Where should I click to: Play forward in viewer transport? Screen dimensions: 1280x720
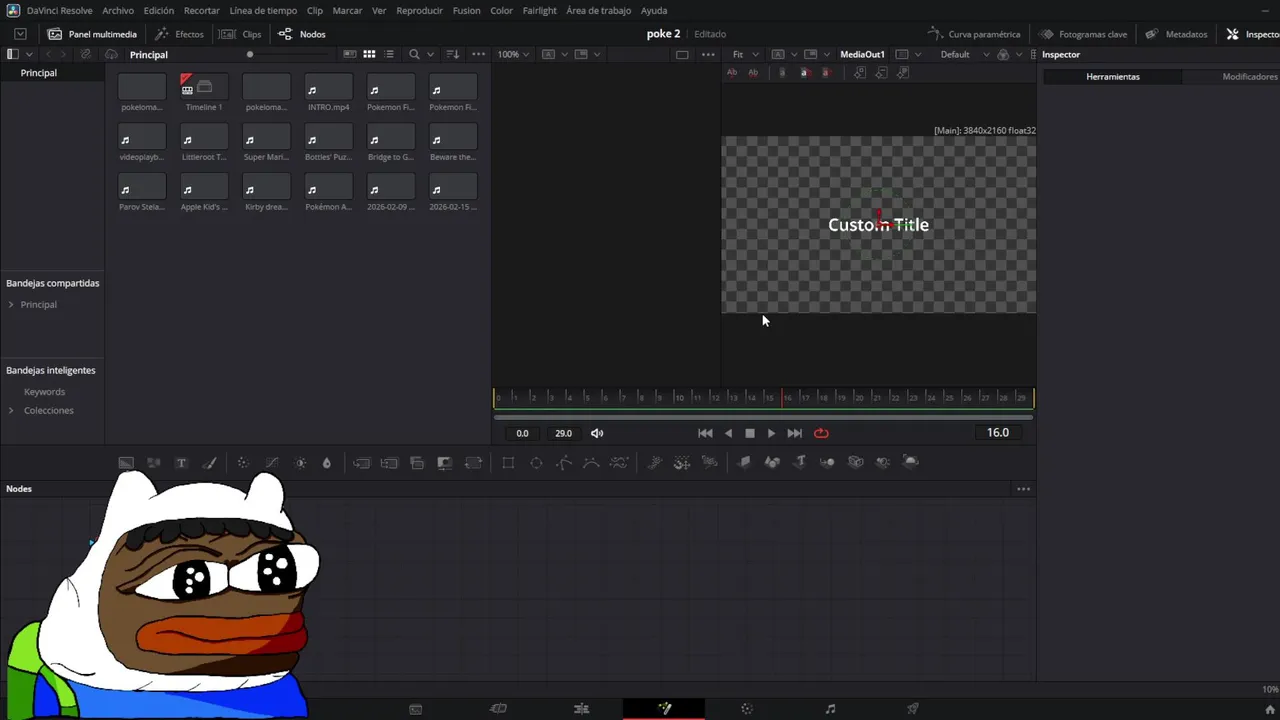pos(771,433)
